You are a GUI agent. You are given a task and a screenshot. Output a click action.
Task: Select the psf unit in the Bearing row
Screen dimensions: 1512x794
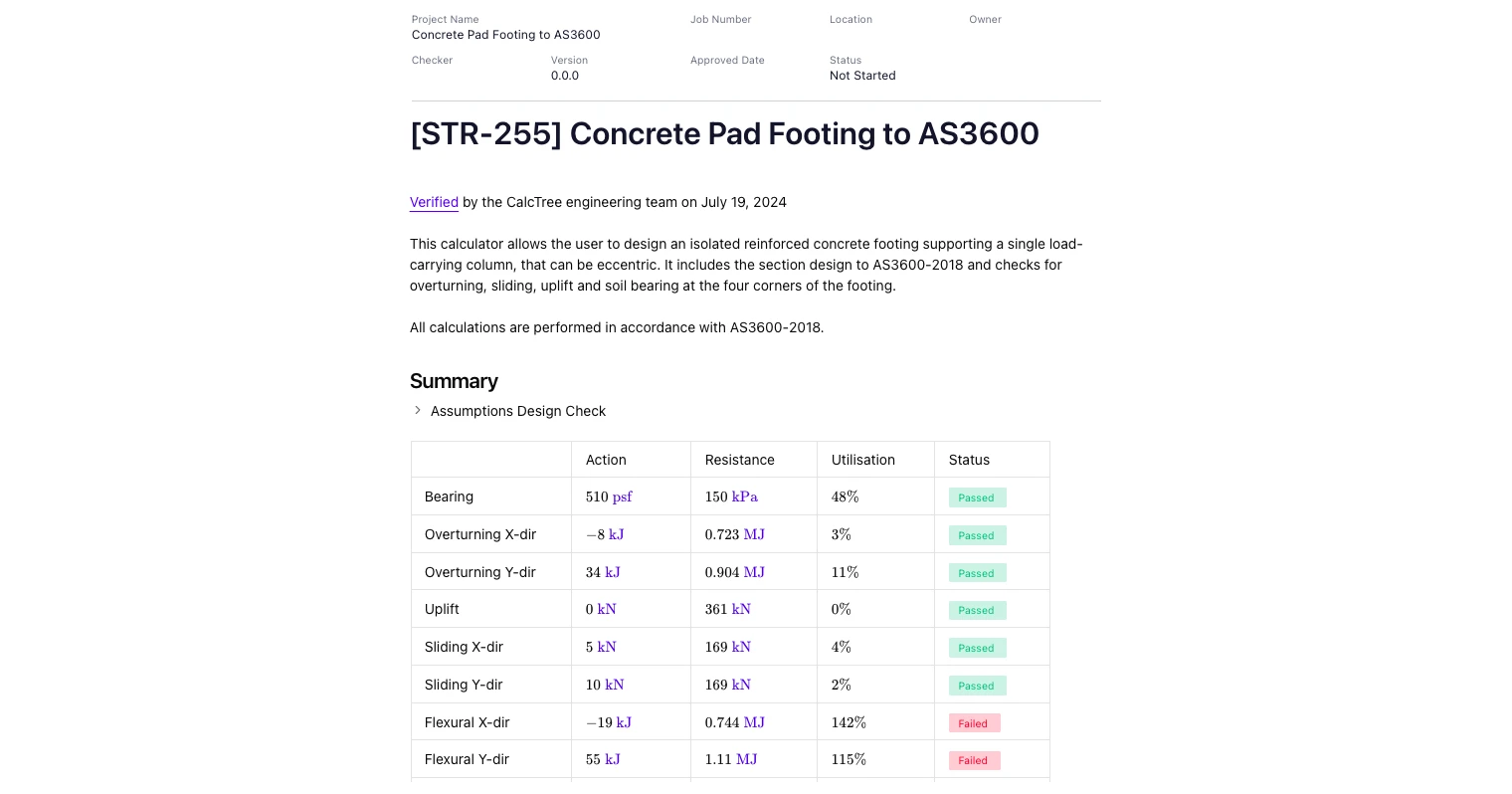pos(622,496)
